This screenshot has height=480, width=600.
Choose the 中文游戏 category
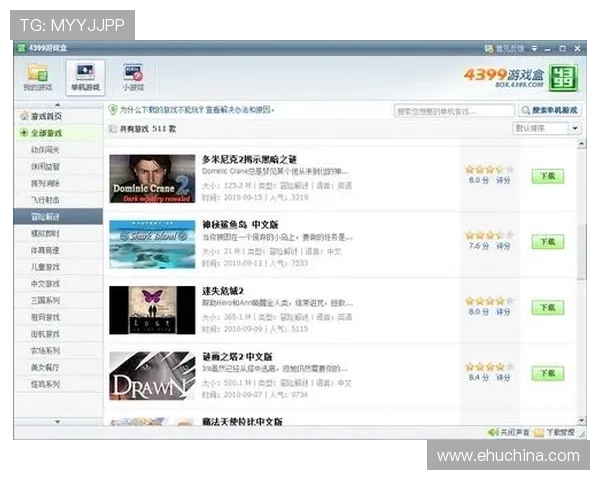(x=58, y=284)
